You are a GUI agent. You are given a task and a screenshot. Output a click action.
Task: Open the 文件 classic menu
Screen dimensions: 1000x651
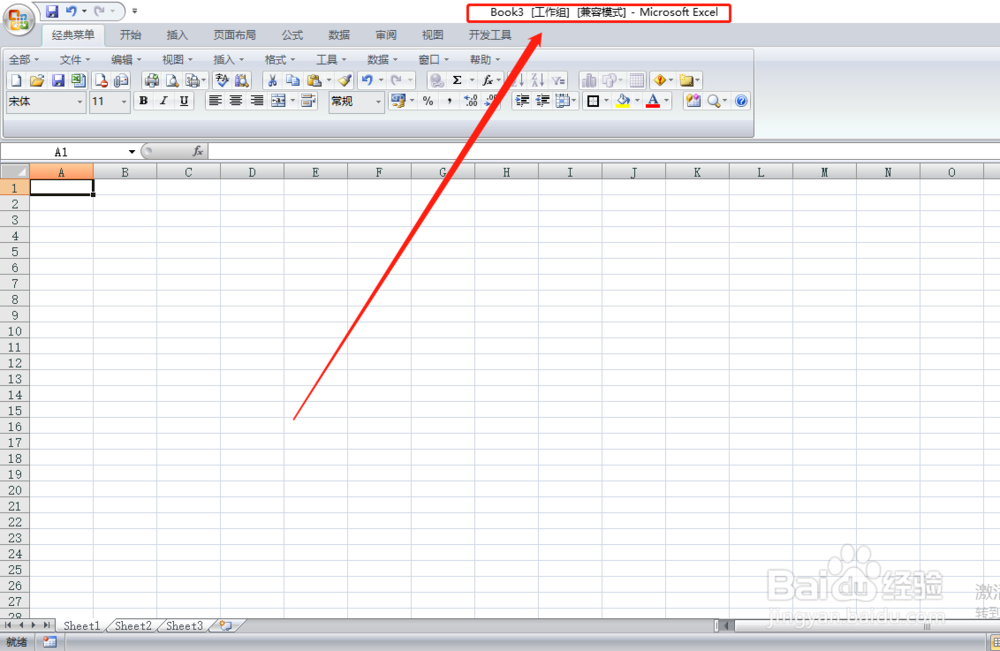point(75,60)
